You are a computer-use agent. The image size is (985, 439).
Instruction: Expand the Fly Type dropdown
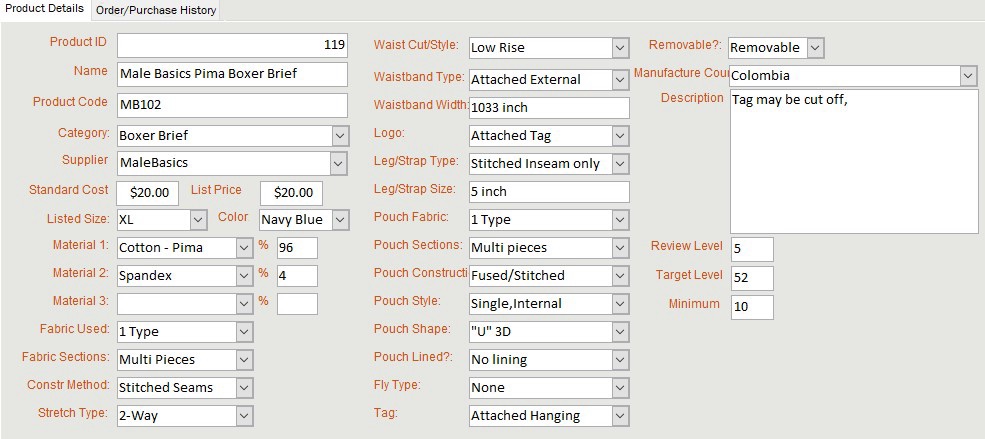point(620,387)
